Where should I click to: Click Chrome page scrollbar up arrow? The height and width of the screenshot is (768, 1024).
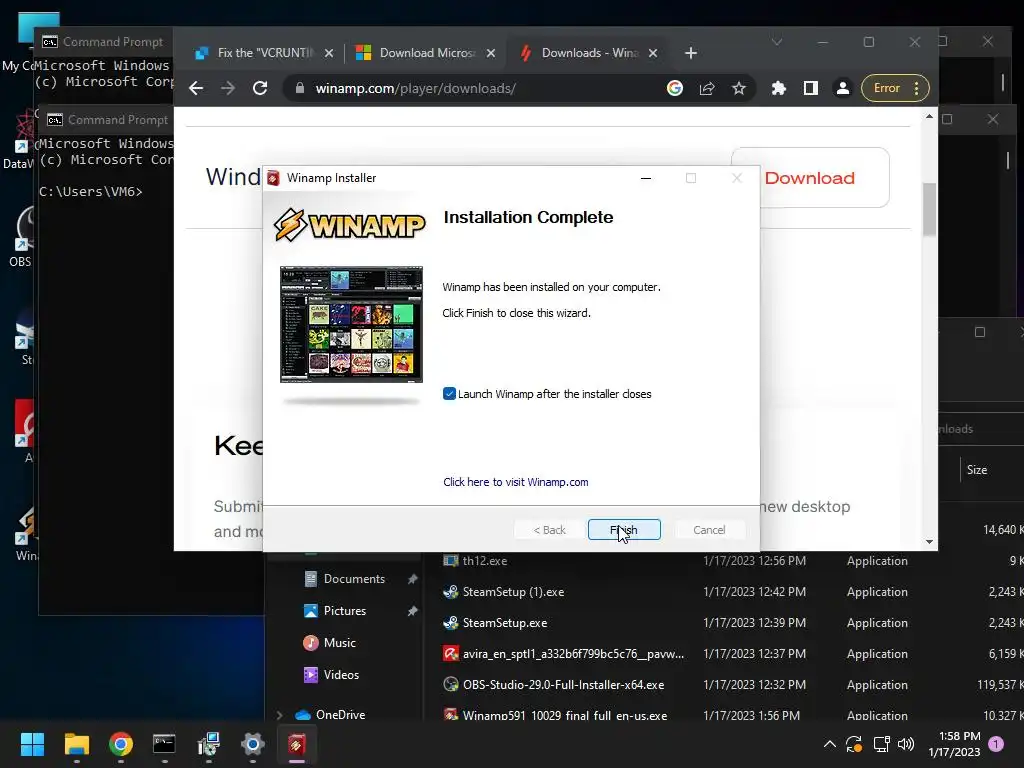[x=929, y=116]
